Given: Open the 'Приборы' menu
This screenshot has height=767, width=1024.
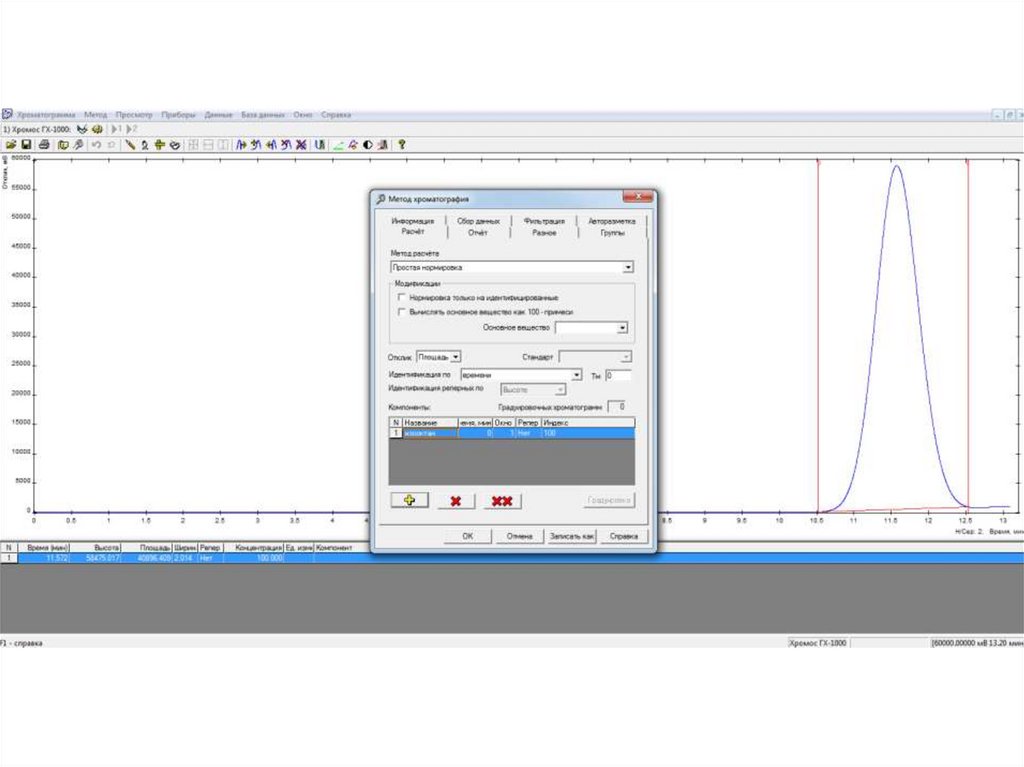Looking at the screenshot, I should click(x=179, y=115).
